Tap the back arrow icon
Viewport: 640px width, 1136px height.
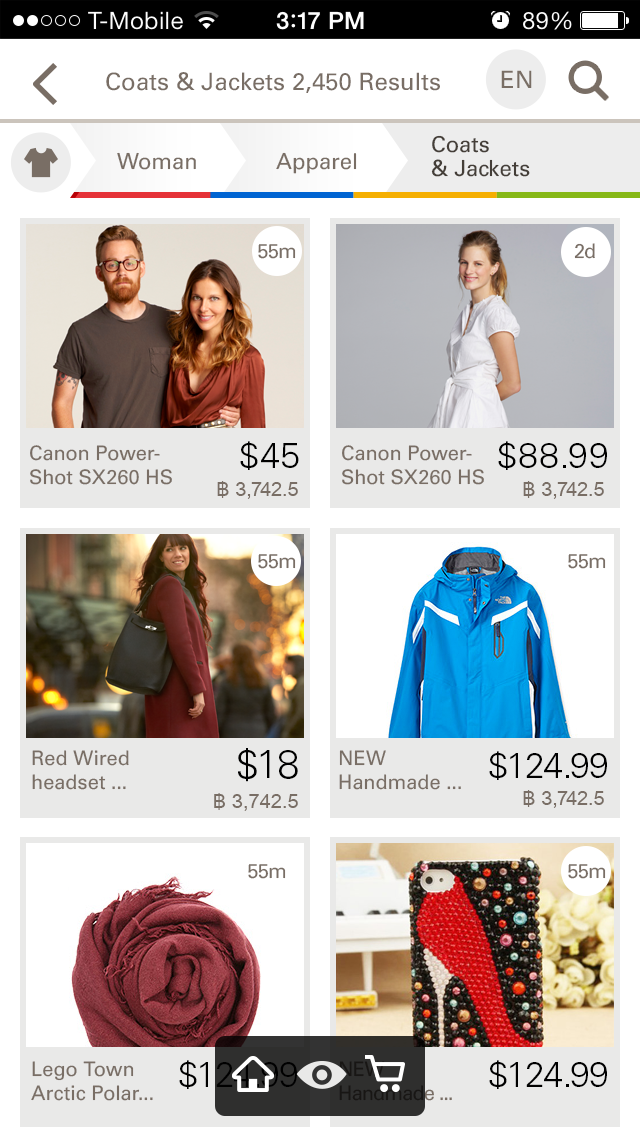click(x=44, y=83)
